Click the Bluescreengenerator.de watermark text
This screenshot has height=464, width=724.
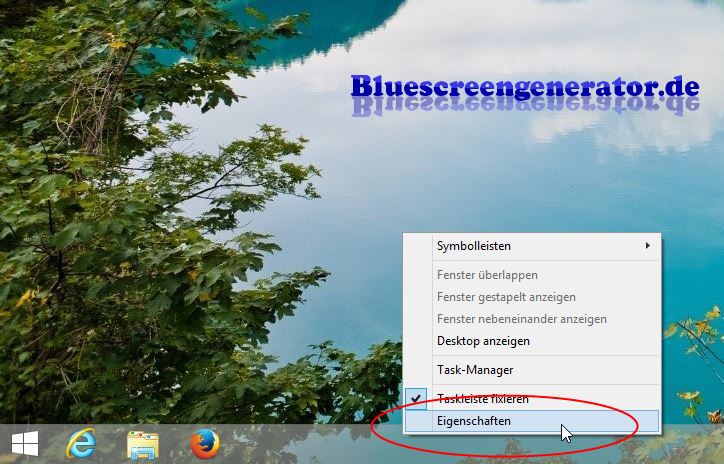[524, 88]
